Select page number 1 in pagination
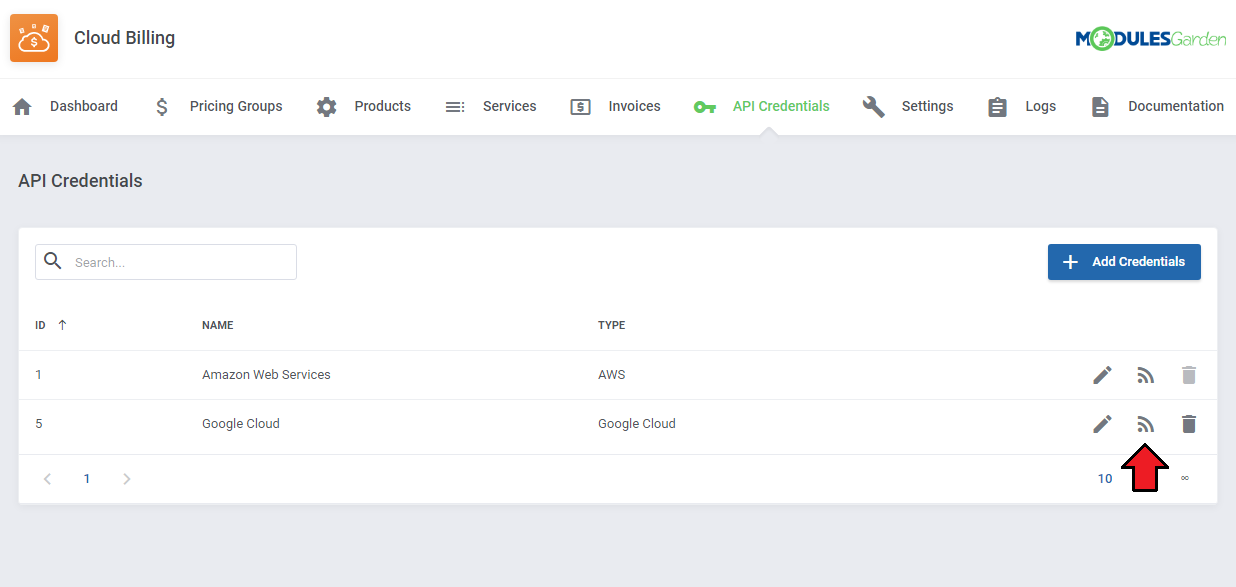 [87, 479]
